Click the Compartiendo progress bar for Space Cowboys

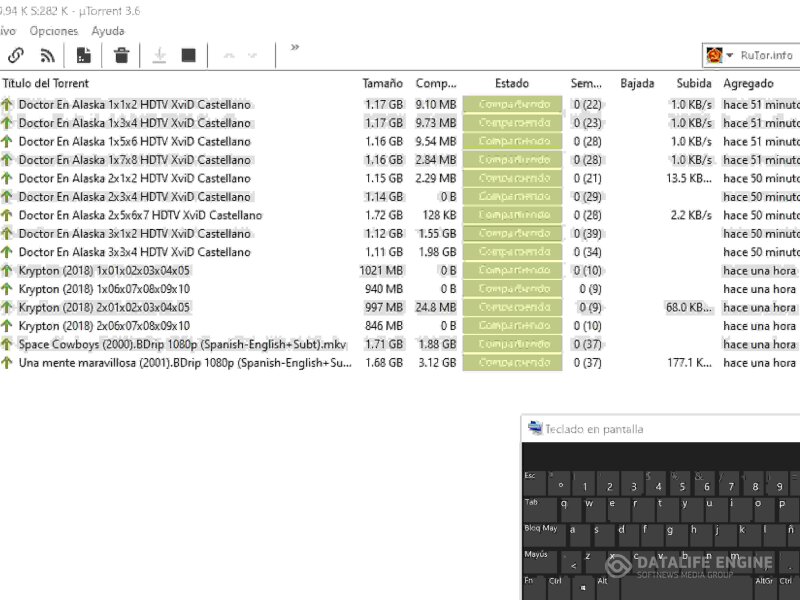[x=512, y=344]
